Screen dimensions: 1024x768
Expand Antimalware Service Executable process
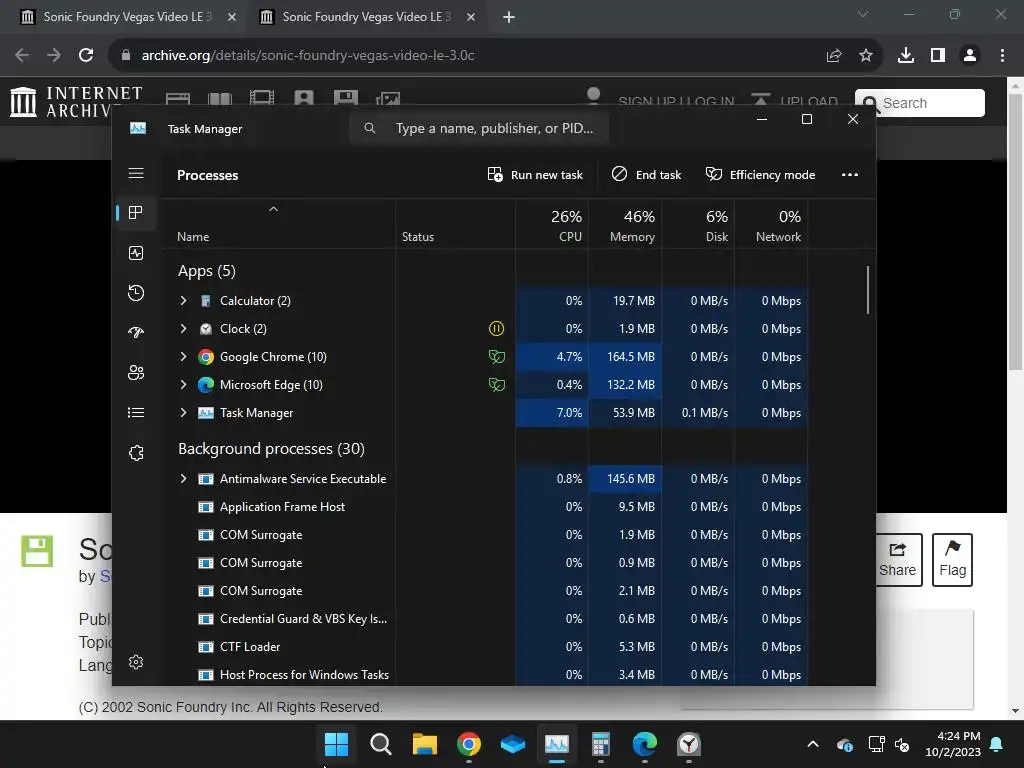184,479
